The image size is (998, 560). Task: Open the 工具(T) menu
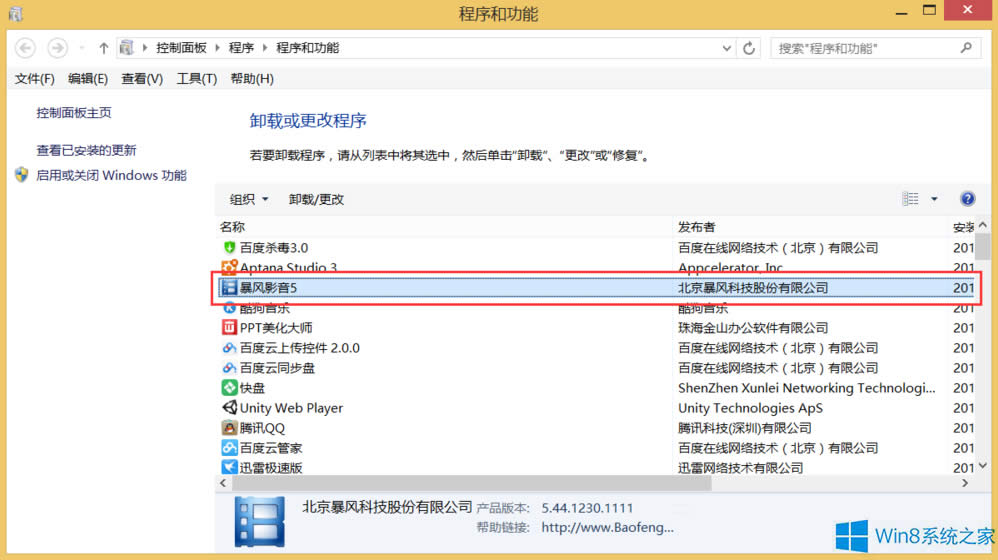click(x=197, y=79)
